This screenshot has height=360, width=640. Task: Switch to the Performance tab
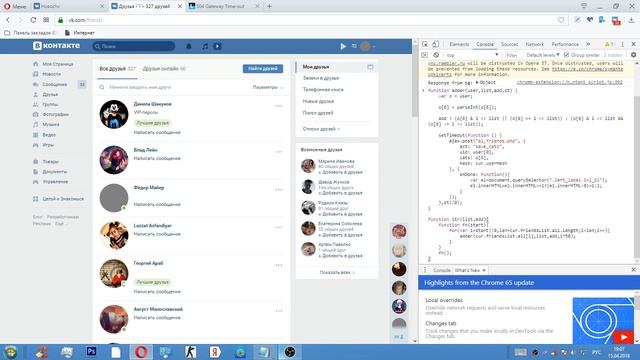[565, 44]
